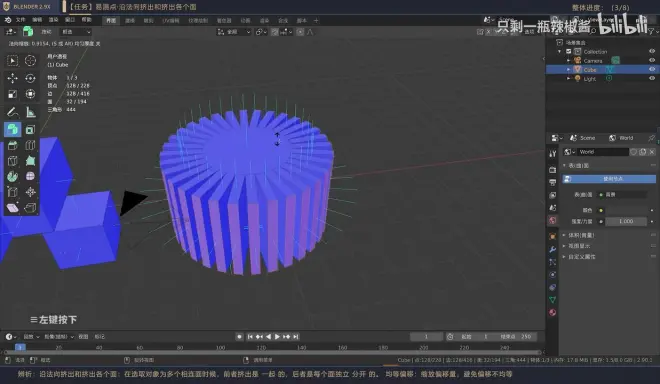Toggle fake user shield for World
The height and width of the screenshot is (384, 660).
[x=634, y=152]
